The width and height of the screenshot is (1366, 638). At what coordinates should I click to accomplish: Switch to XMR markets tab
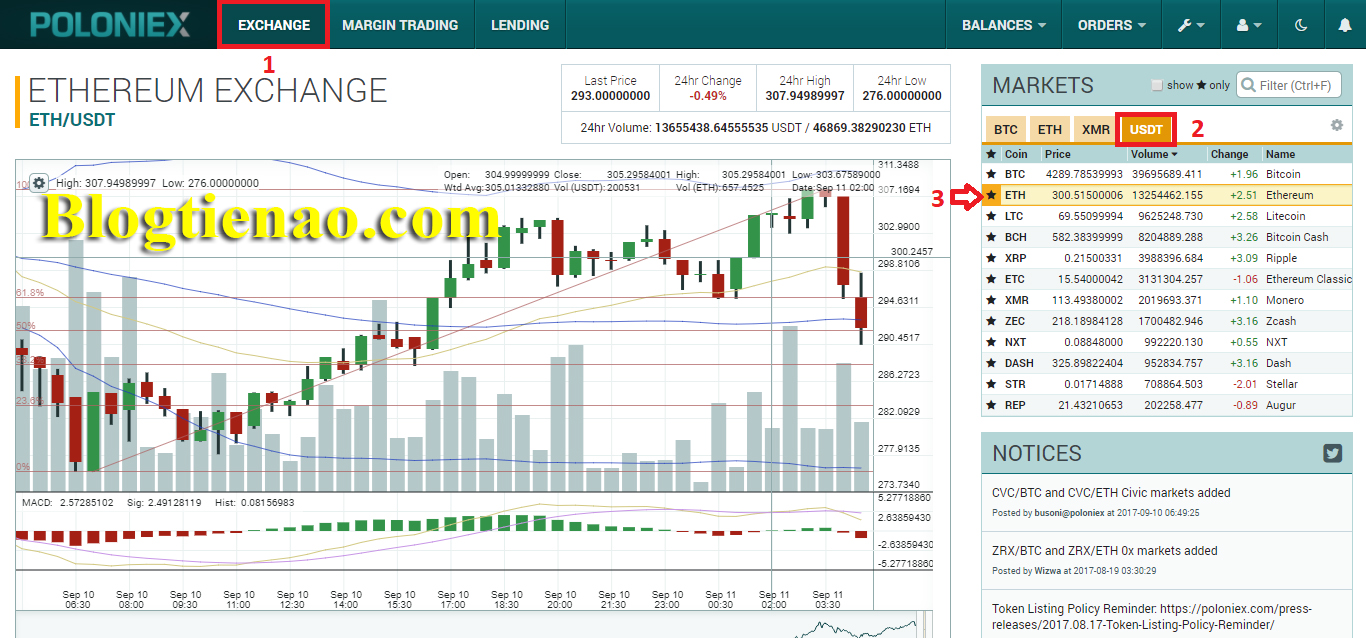coord(1095,130)
